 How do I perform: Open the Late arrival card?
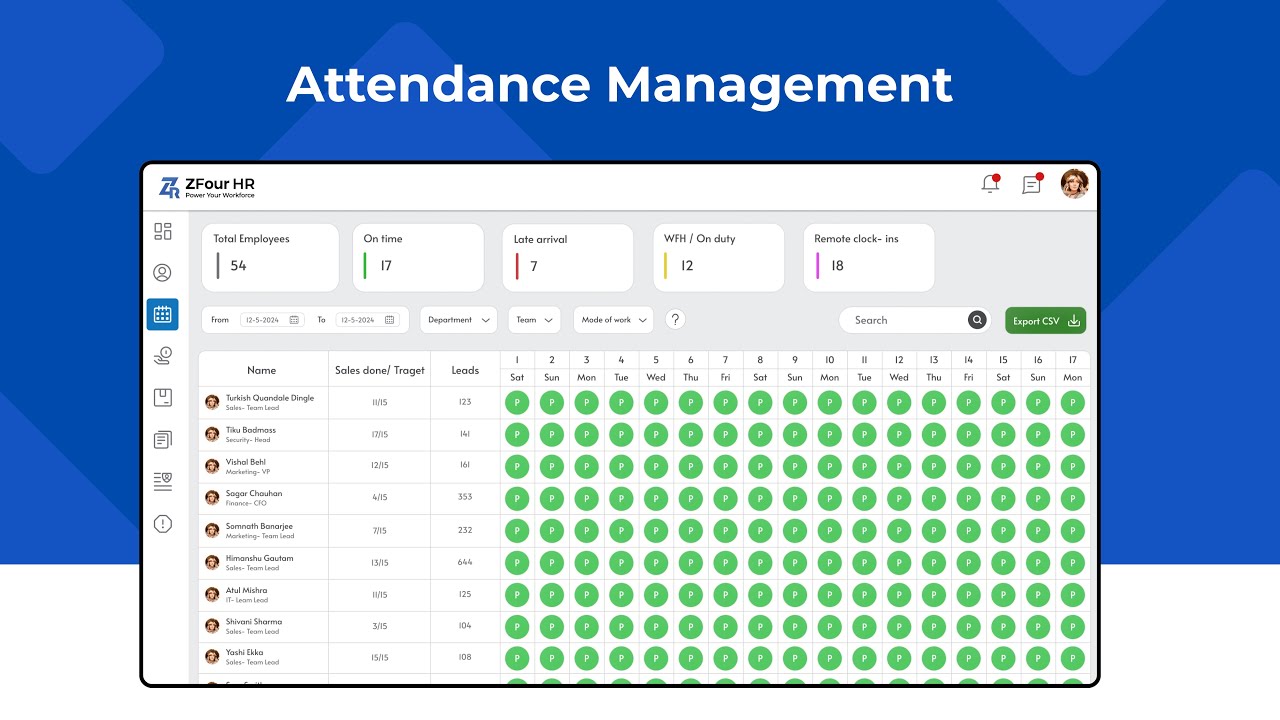[x=568, y=258]
